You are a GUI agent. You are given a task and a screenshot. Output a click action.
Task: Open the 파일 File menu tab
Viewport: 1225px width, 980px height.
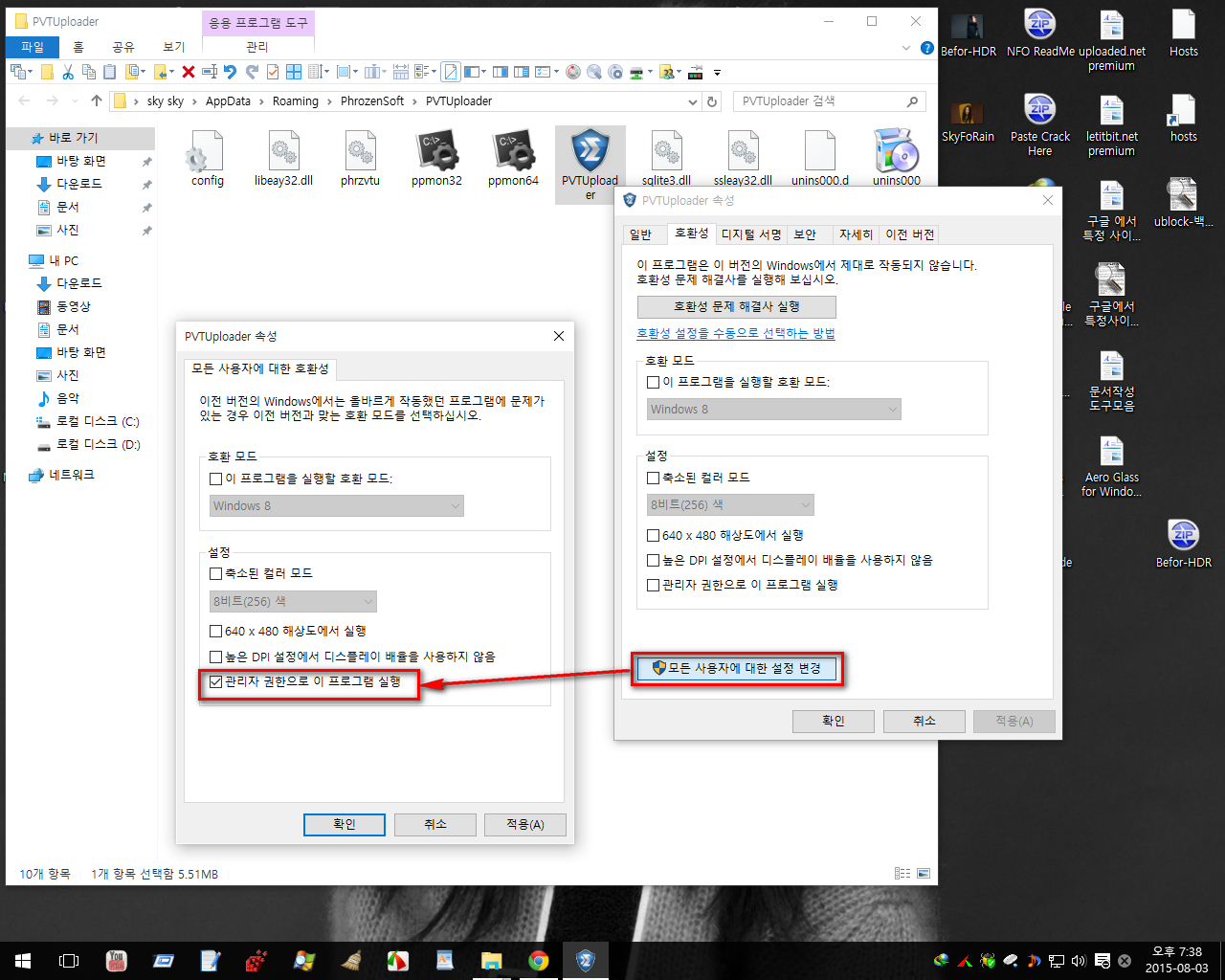coord(33,47)
